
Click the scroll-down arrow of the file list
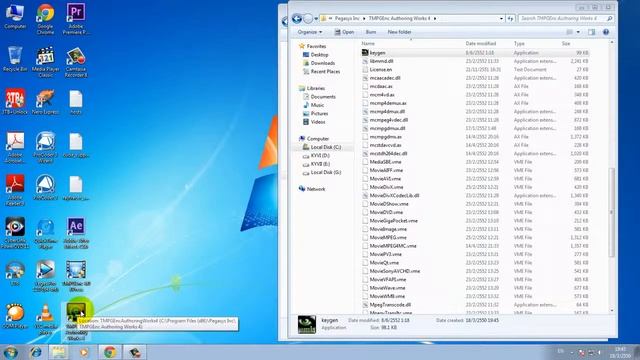point(611,311)
